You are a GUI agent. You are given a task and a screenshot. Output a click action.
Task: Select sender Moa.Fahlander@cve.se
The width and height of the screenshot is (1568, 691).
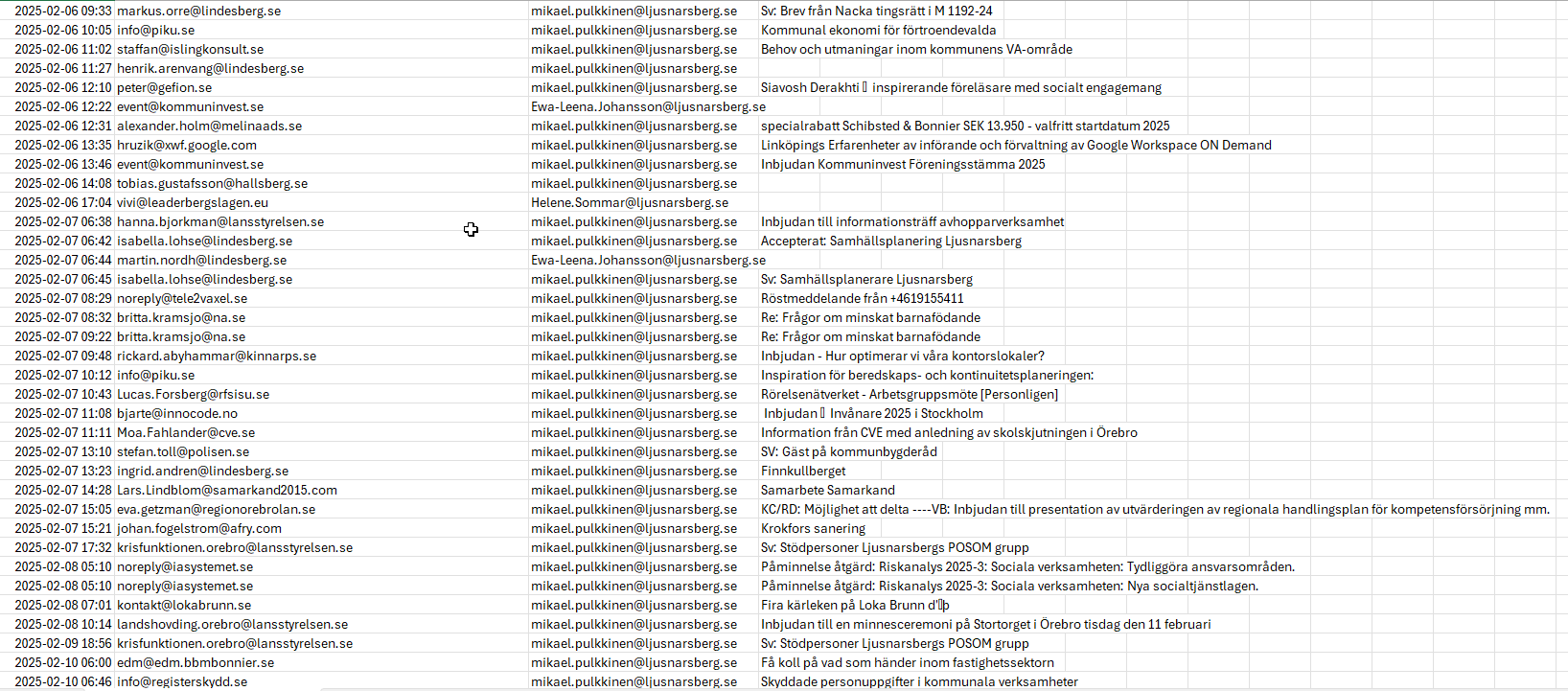(x=186, y=432)
